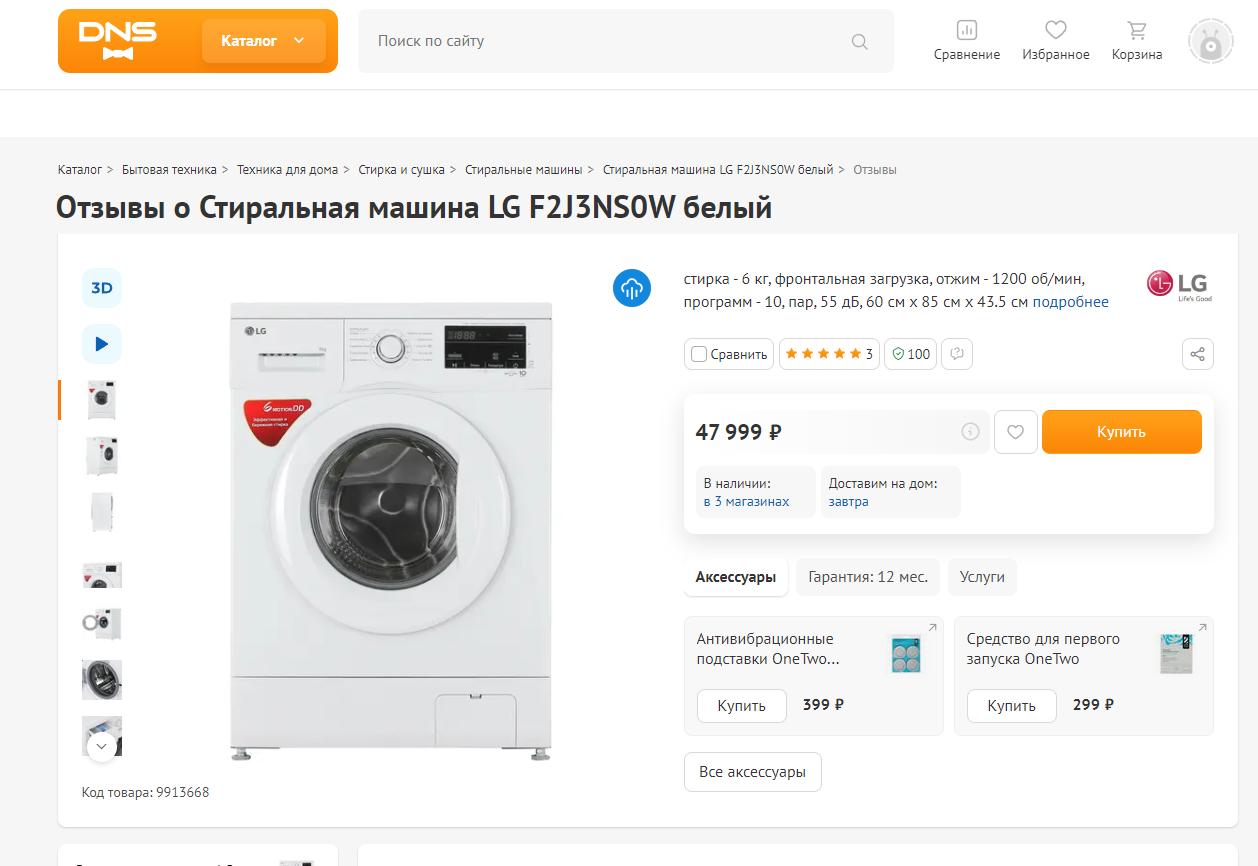Expand more photos with the down chevron
Screen dimensions: 1258x866
tap(101, 746)
